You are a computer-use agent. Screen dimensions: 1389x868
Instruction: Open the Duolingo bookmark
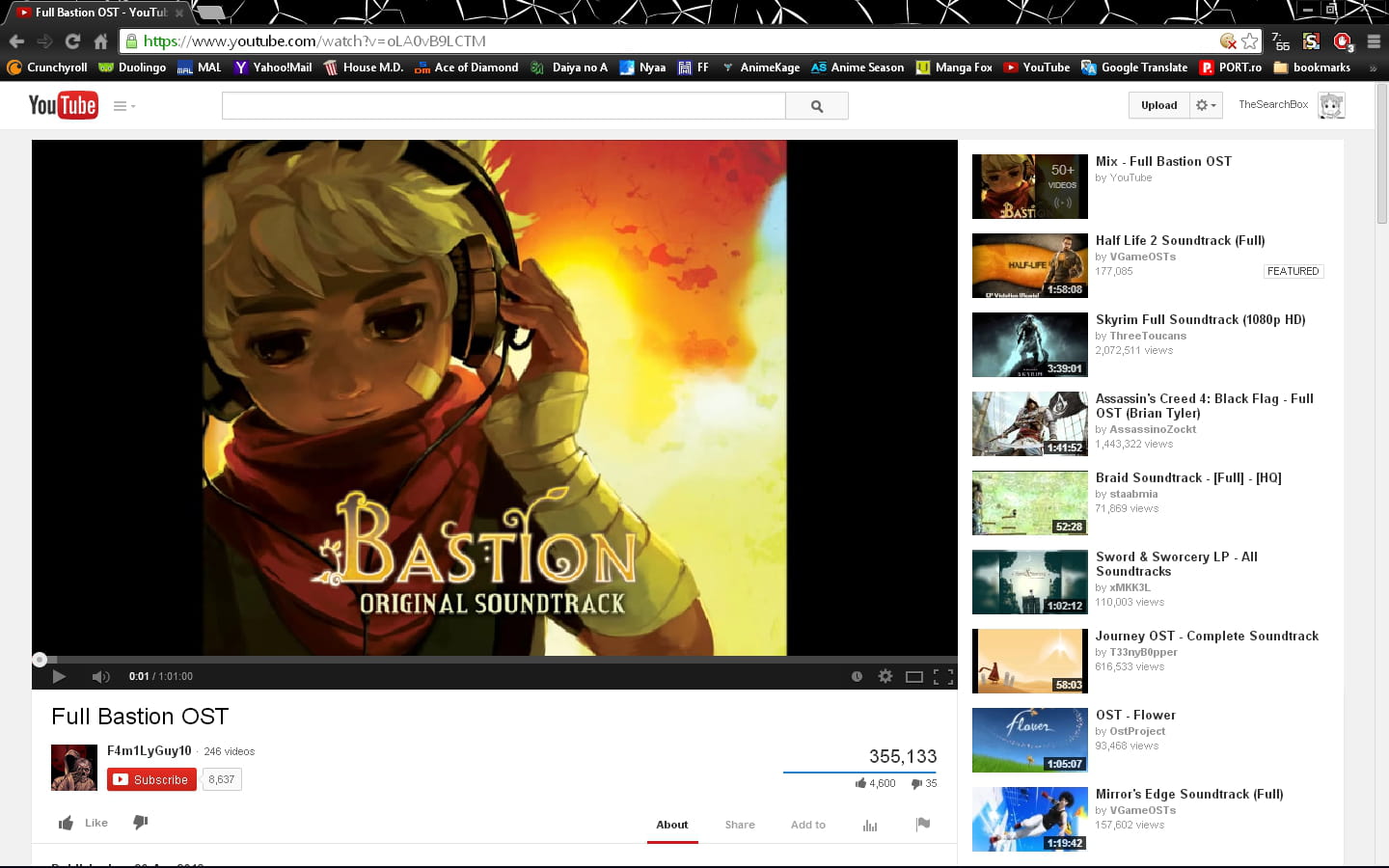[x=132, y=68]
